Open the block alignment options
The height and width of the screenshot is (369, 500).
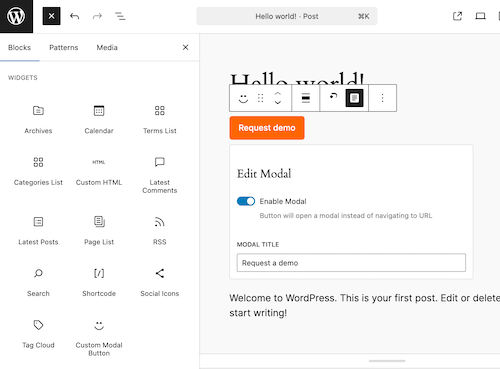(x=306, y=98)
